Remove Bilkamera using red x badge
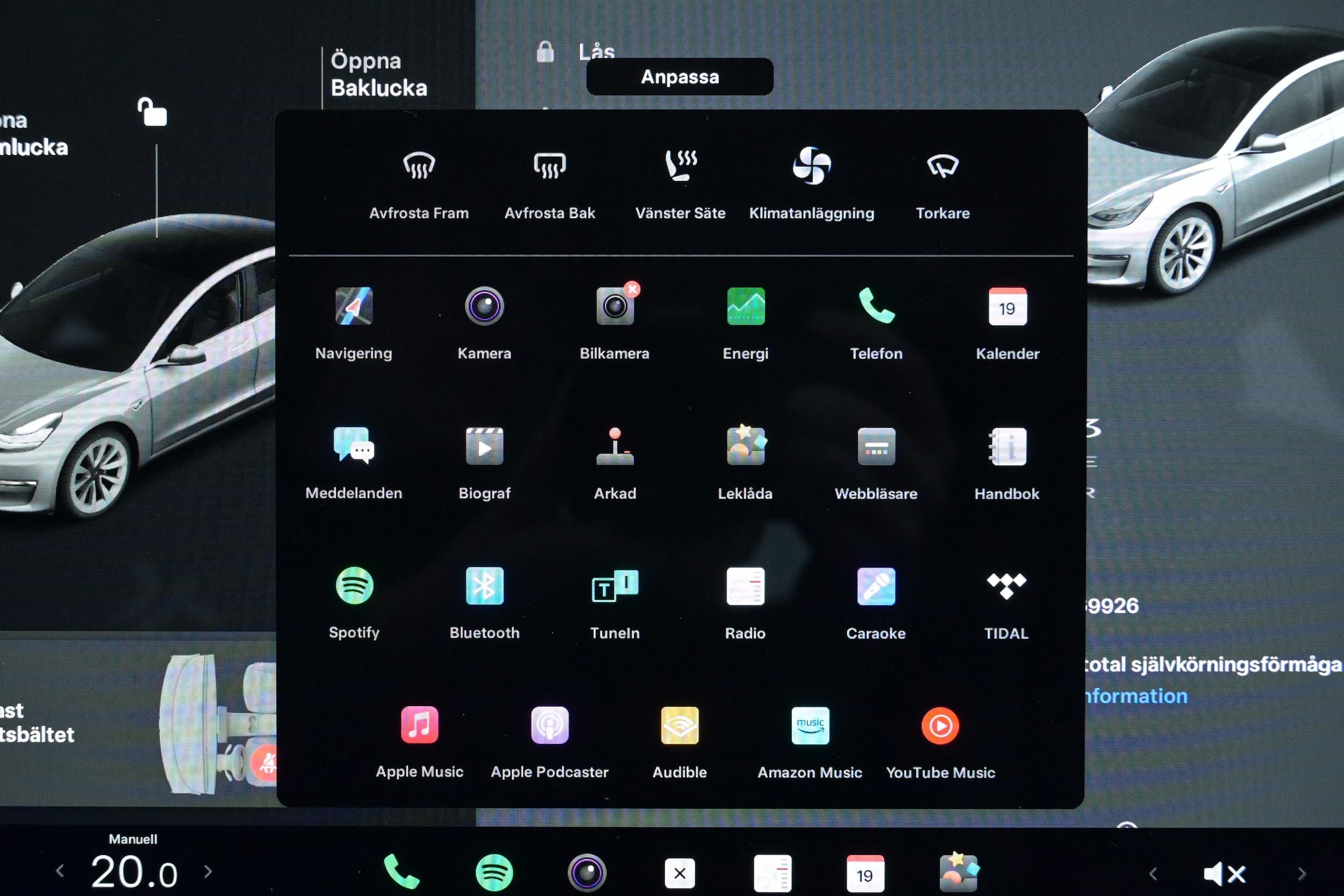The image size is (1344, 896). point(632,290)
